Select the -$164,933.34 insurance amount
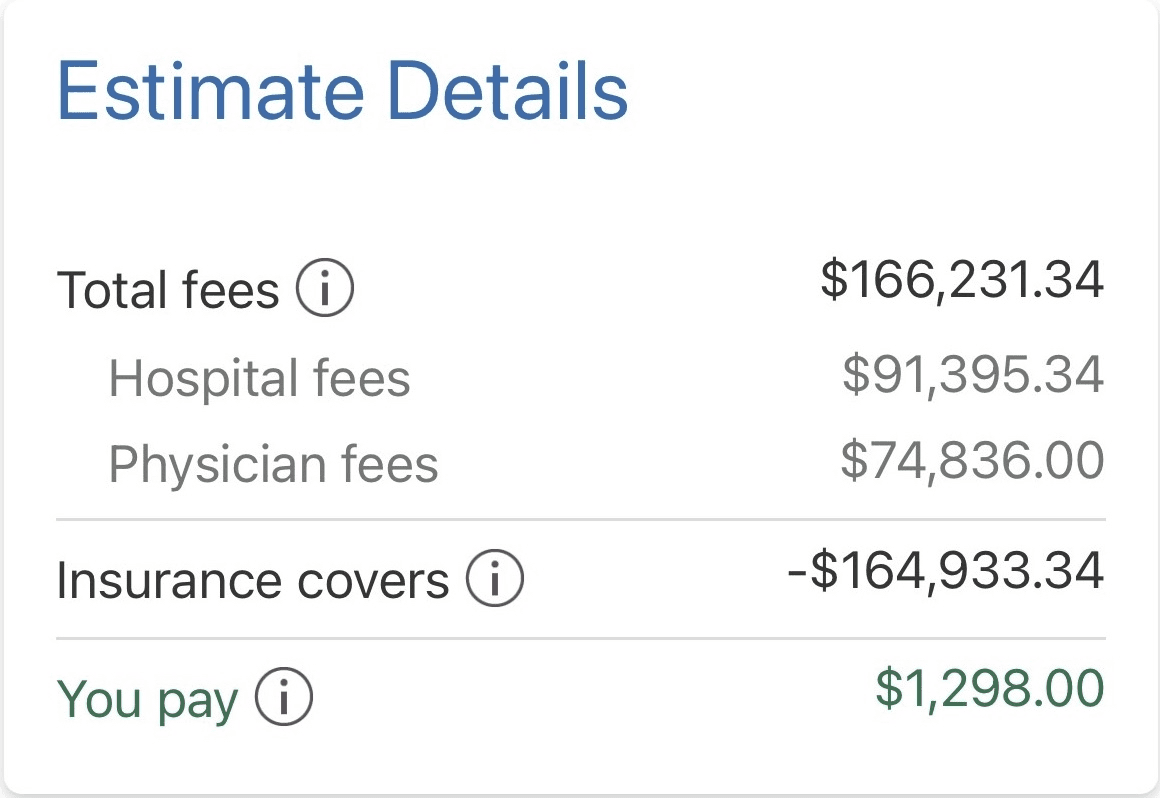 946,571
